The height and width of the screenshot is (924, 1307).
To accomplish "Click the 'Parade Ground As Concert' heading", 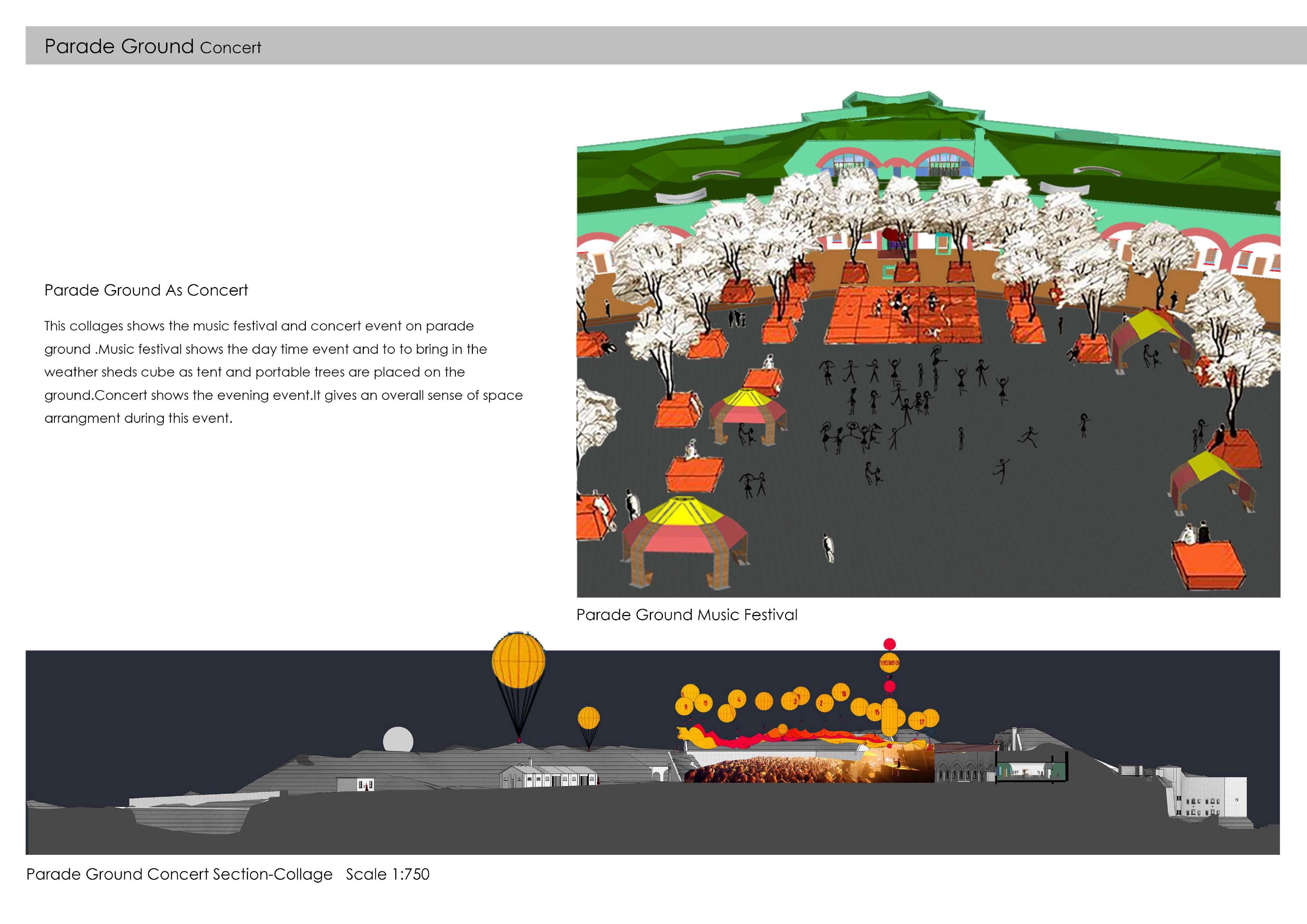I will 146,290.
